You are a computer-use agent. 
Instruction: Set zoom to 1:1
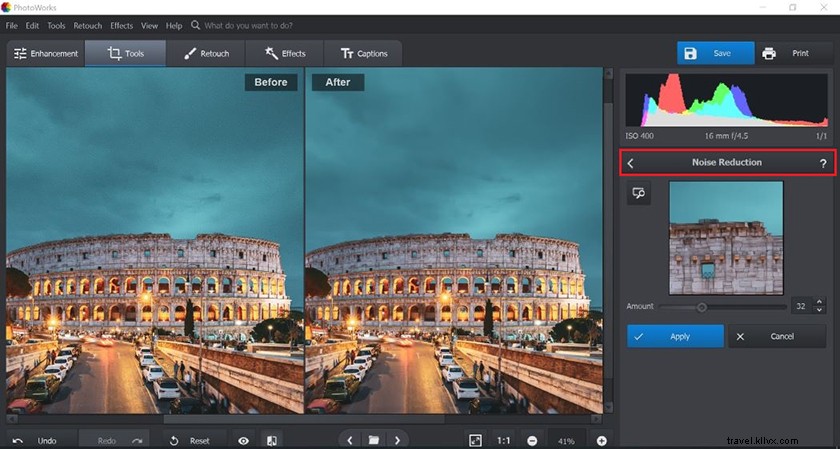tap(504, 440)
